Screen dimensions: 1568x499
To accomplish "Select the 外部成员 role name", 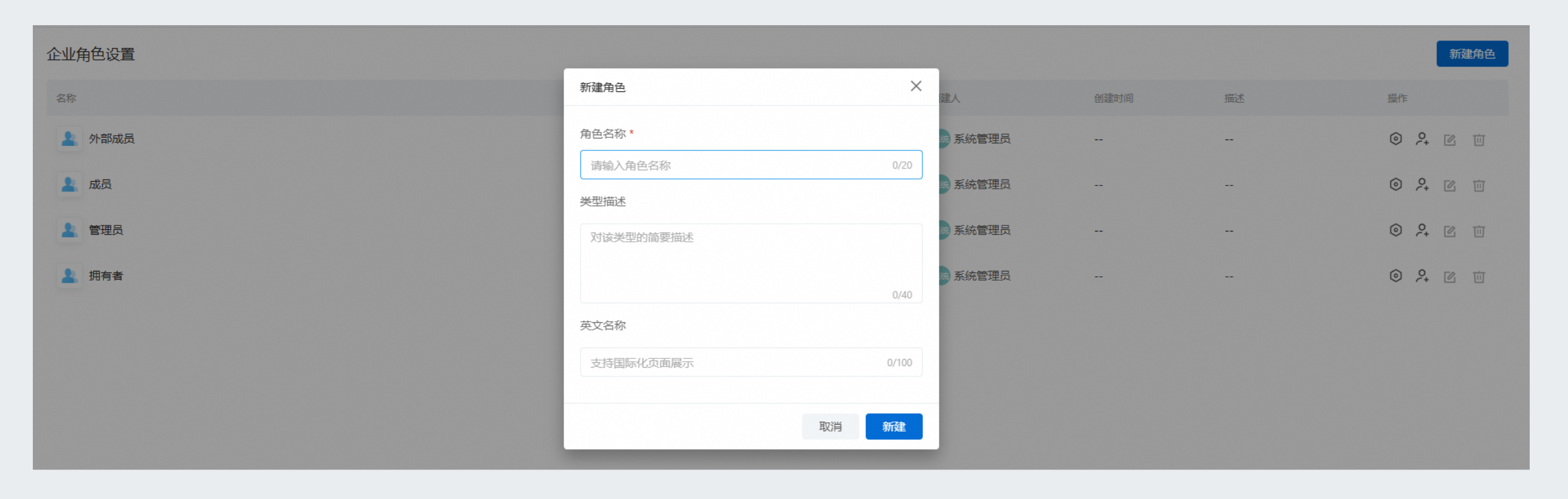I will (x=112, y=139).
